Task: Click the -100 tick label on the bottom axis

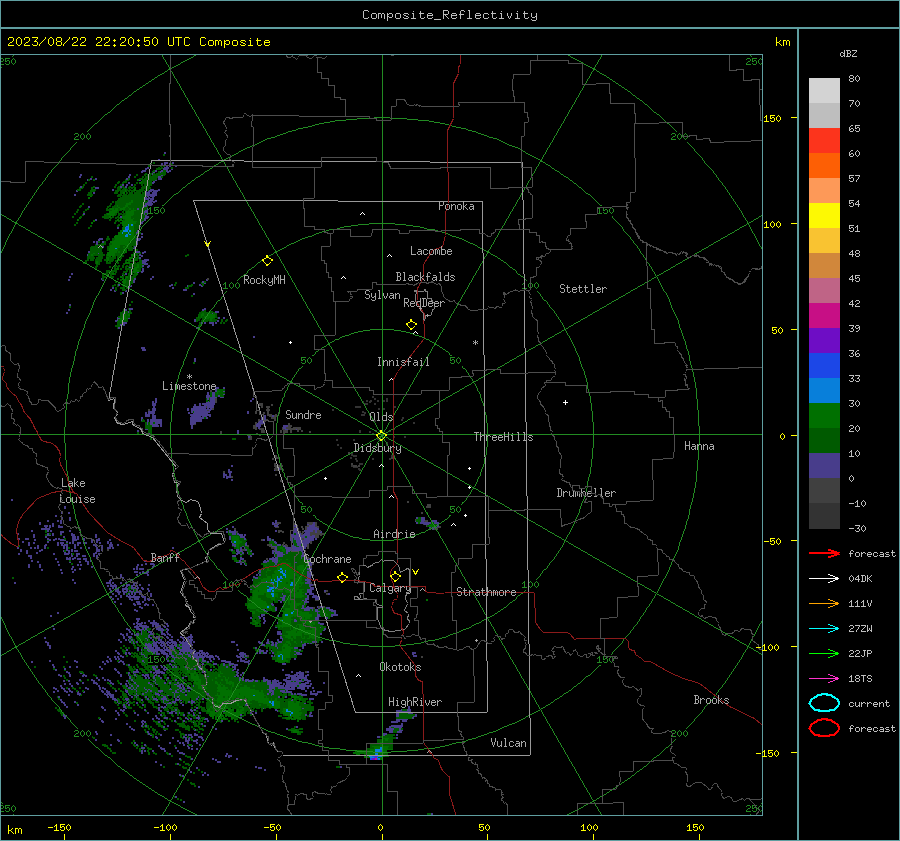Action: tap(165, 827)
